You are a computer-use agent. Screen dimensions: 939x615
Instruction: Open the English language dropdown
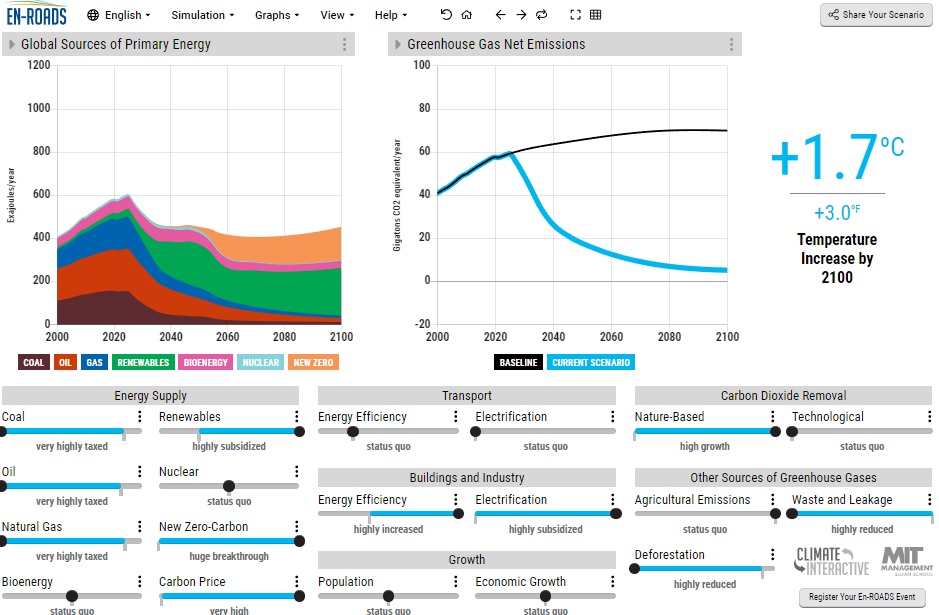[x=119, y=15]
